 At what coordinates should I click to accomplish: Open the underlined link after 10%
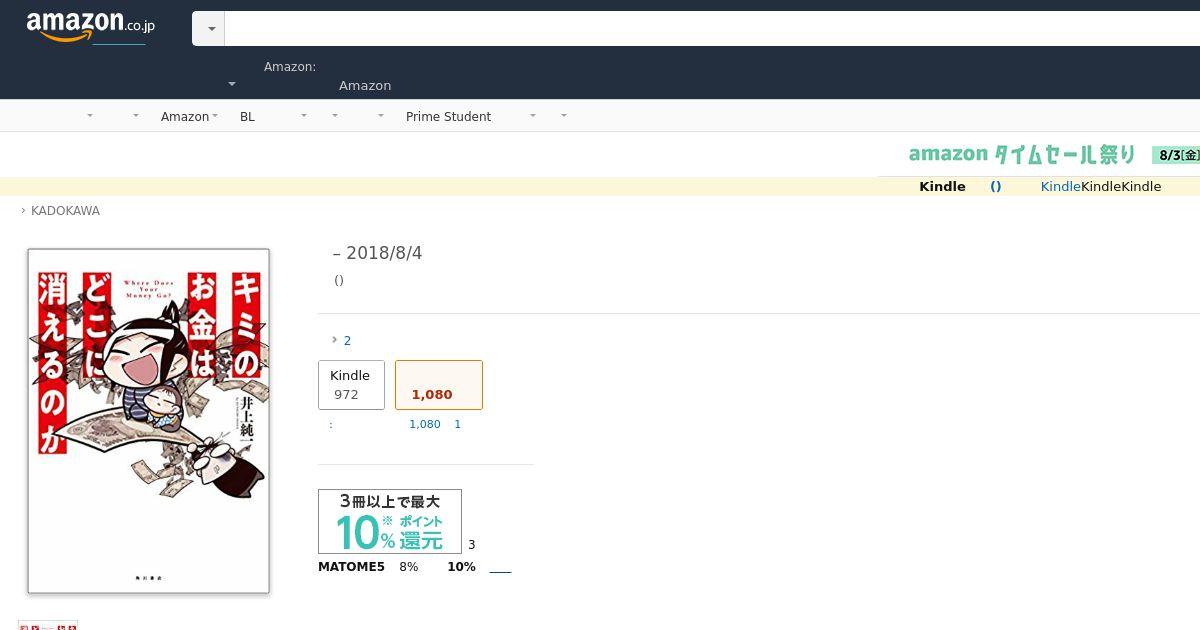coord(500,568)
